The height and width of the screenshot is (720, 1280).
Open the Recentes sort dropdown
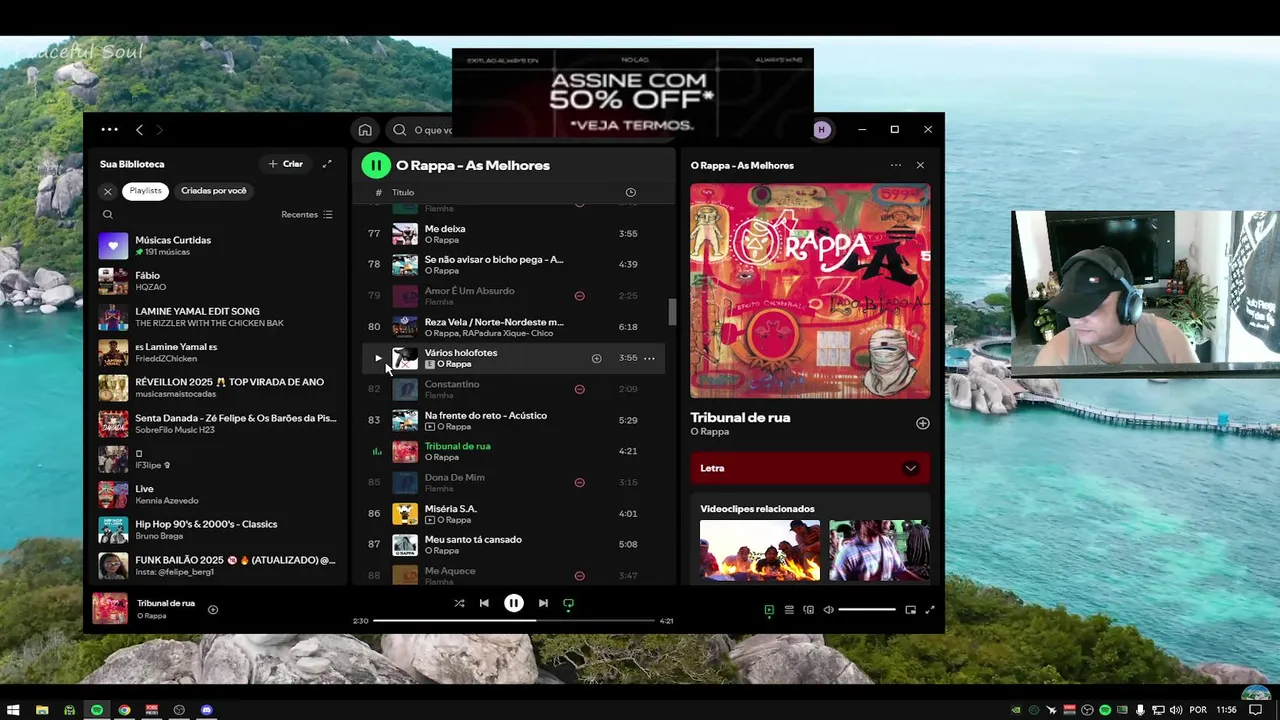coord(307,214)
